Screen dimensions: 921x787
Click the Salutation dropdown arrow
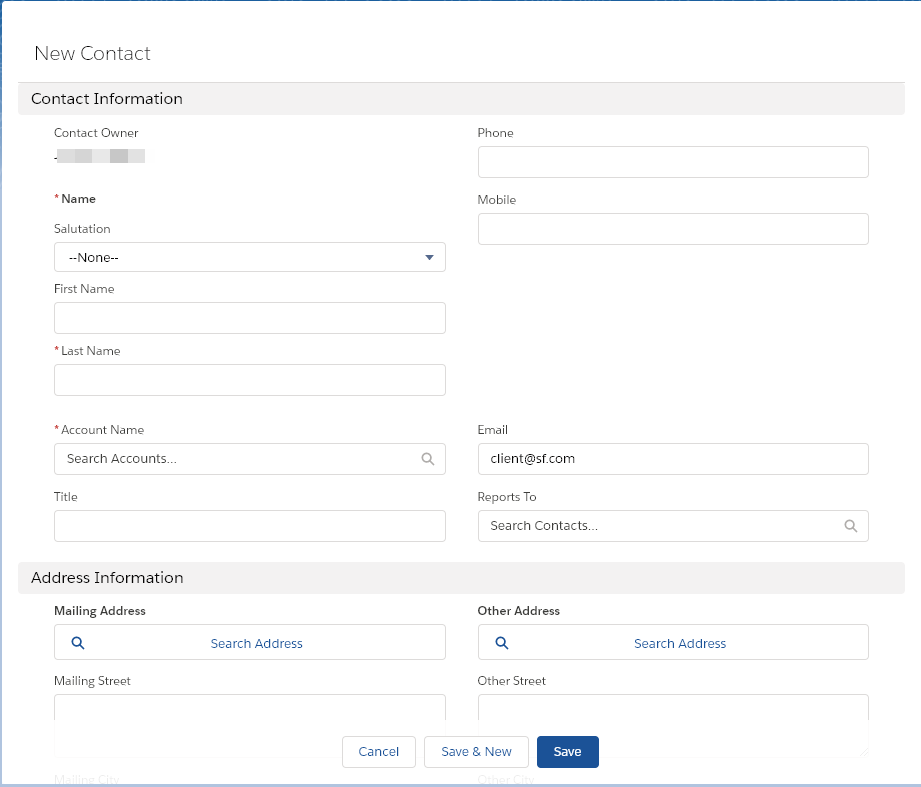(429, 257)
